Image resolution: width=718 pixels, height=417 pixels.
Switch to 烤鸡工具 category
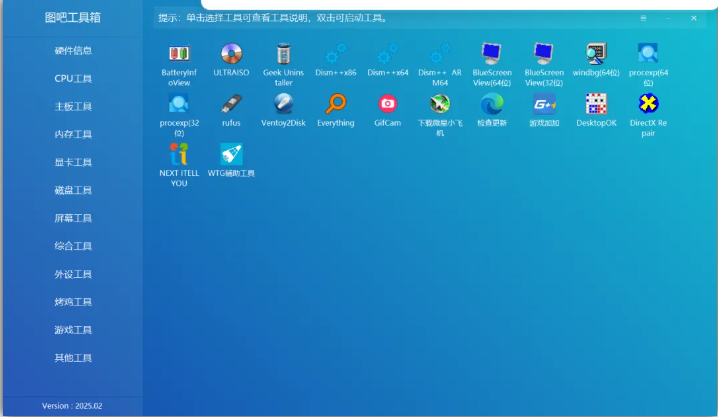pyautogui.click(x=73, y=302)
